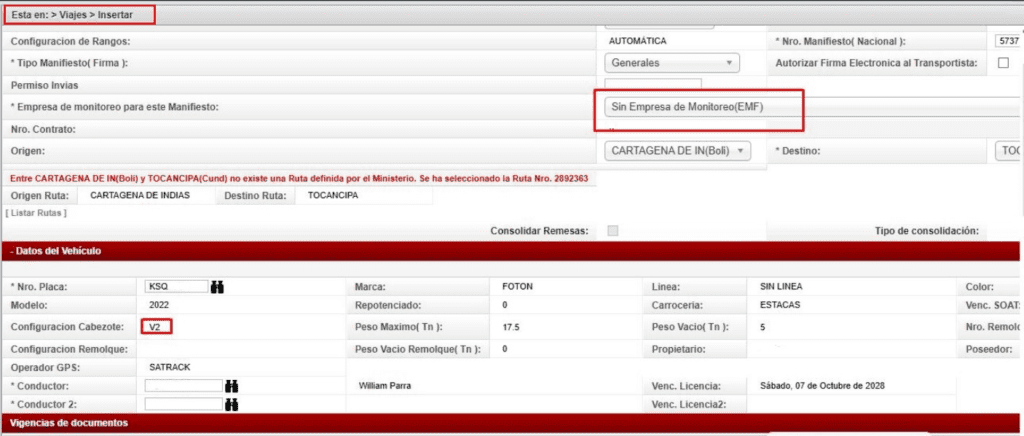Expand the Empresa de monitoreo dropdown

700,106
